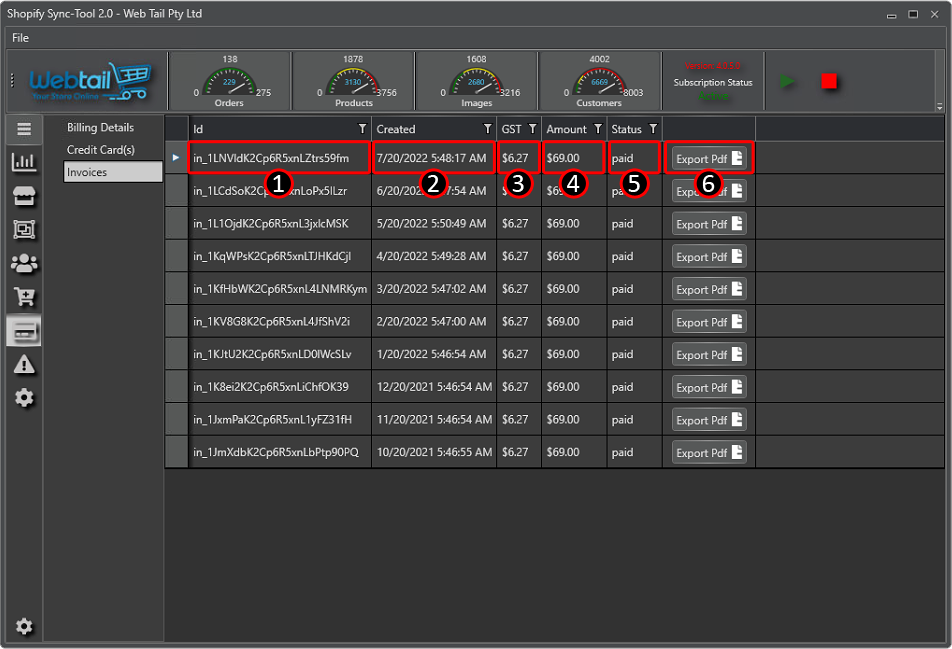Open filter for the Created column
This screenshot has width=952, height=649.
click(x=487, y=129)
